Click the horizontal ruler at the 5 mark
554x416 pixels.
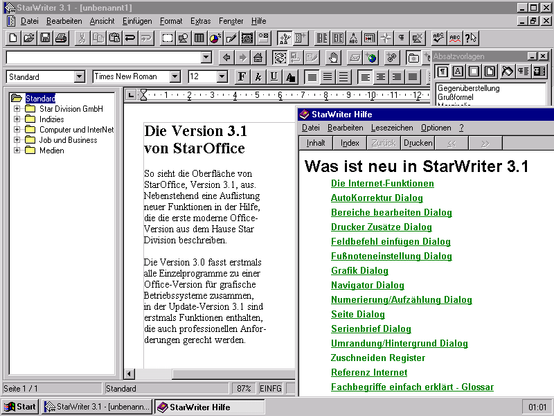tap(257, 95)
